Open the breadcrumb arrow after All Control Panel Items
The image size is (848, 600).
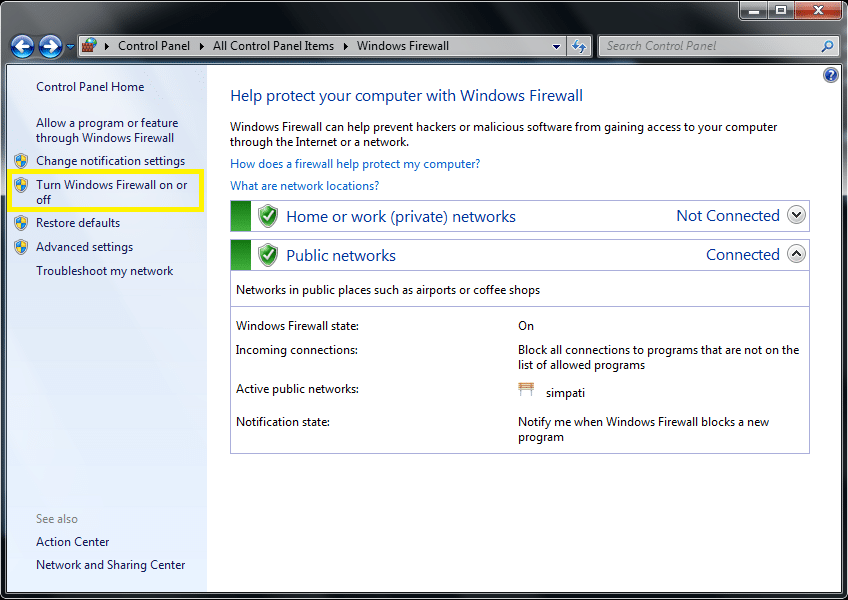346,47
